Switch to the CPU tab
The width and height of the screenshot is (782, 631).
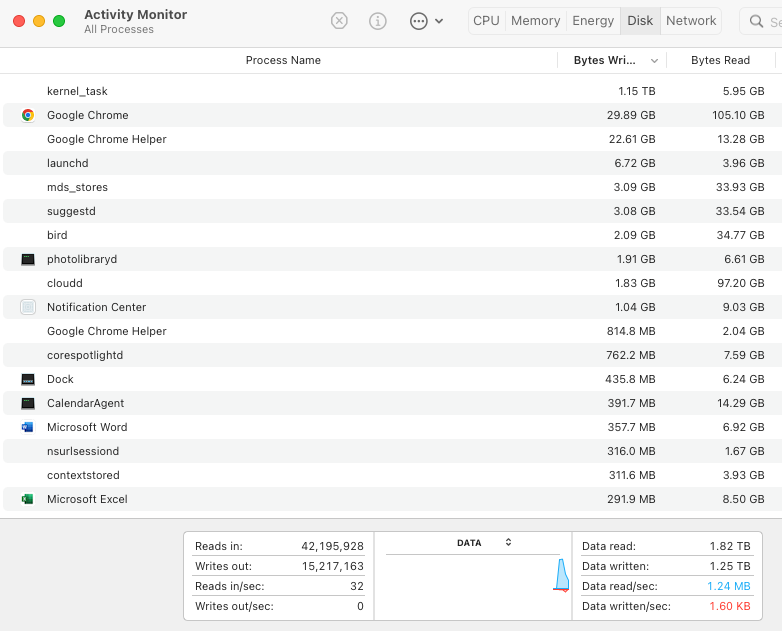tap(486, 21)
